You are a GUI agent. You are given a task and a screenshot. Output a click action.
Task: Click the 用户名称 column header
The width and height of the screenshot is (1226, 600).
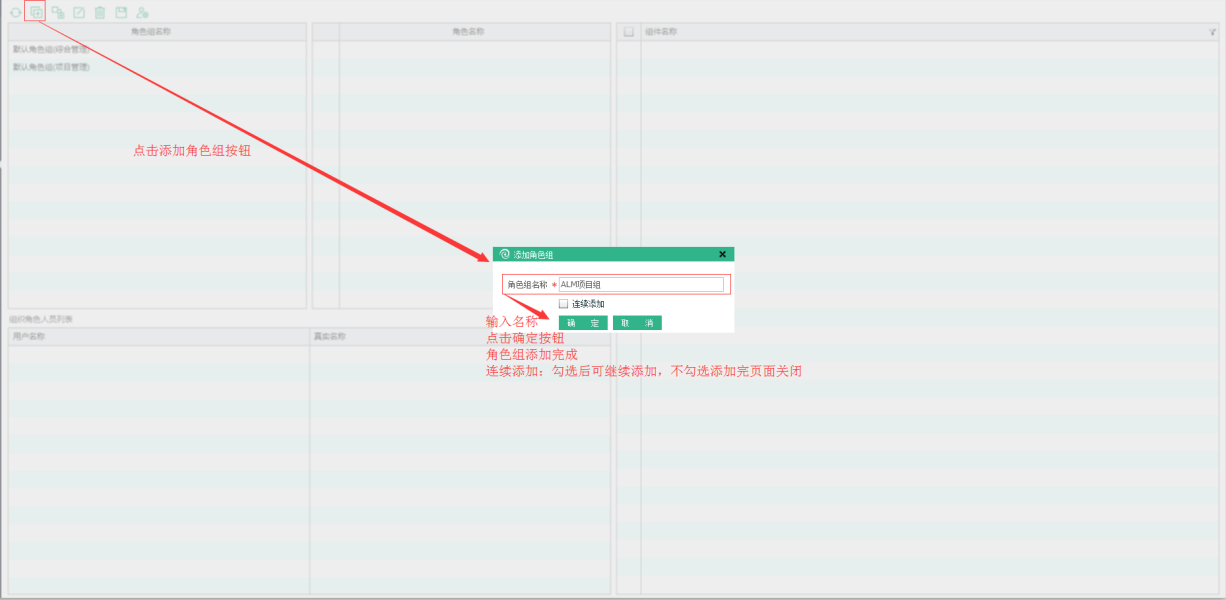(x=158, y=337)
